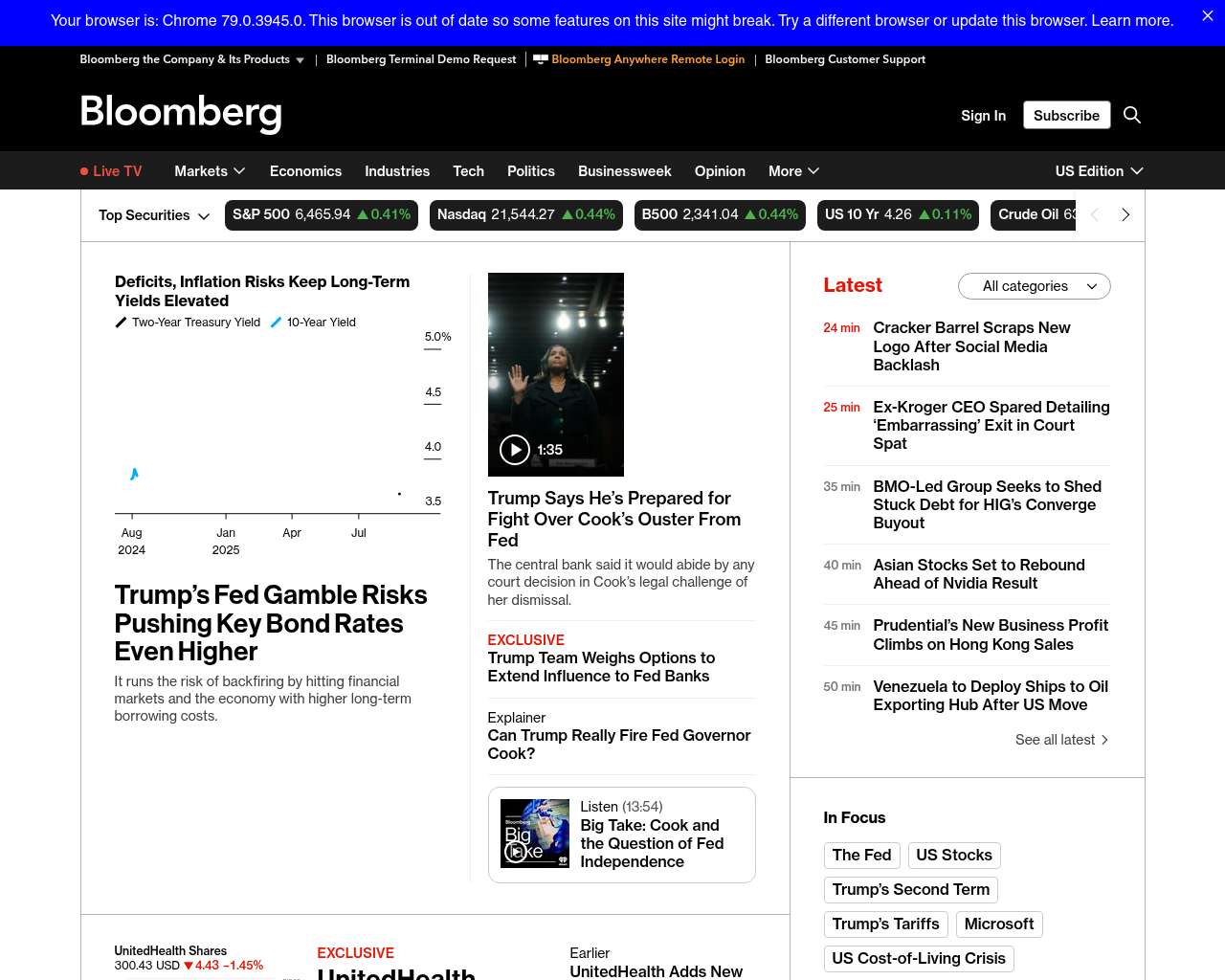Open Ex-Kroger CEO court spat story
The image size is (1225, 980).
(991, 425)
